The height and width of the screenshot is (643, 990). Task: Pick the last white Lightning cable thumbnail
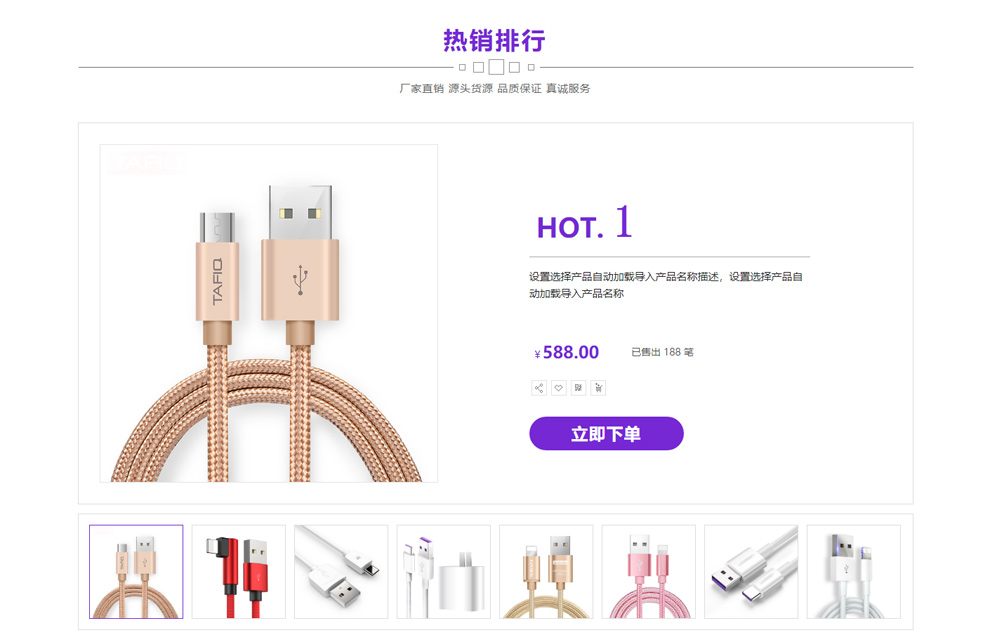point(854,572)
